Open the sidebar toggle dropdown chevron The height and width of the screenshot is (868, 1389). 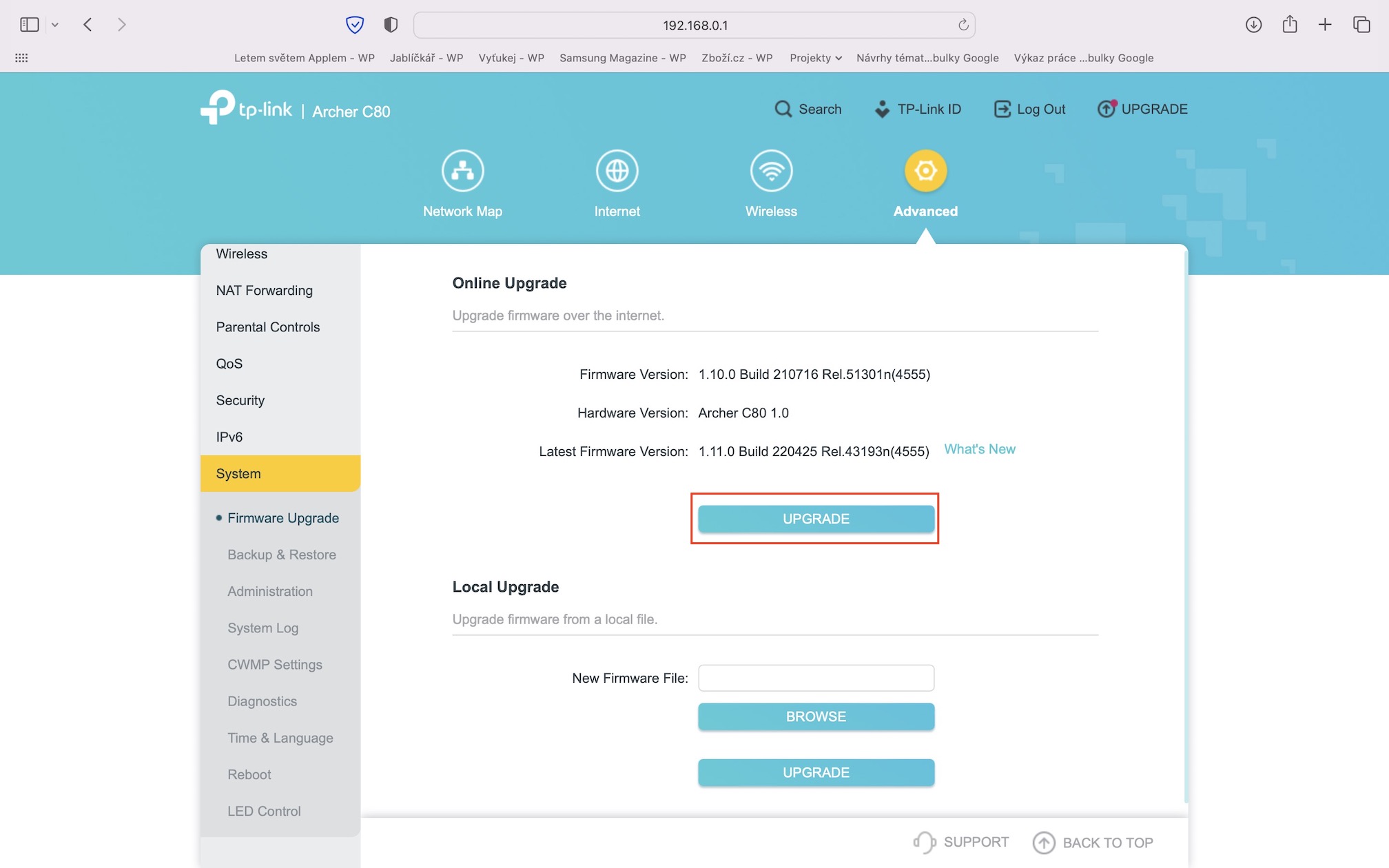coord(55,25)
